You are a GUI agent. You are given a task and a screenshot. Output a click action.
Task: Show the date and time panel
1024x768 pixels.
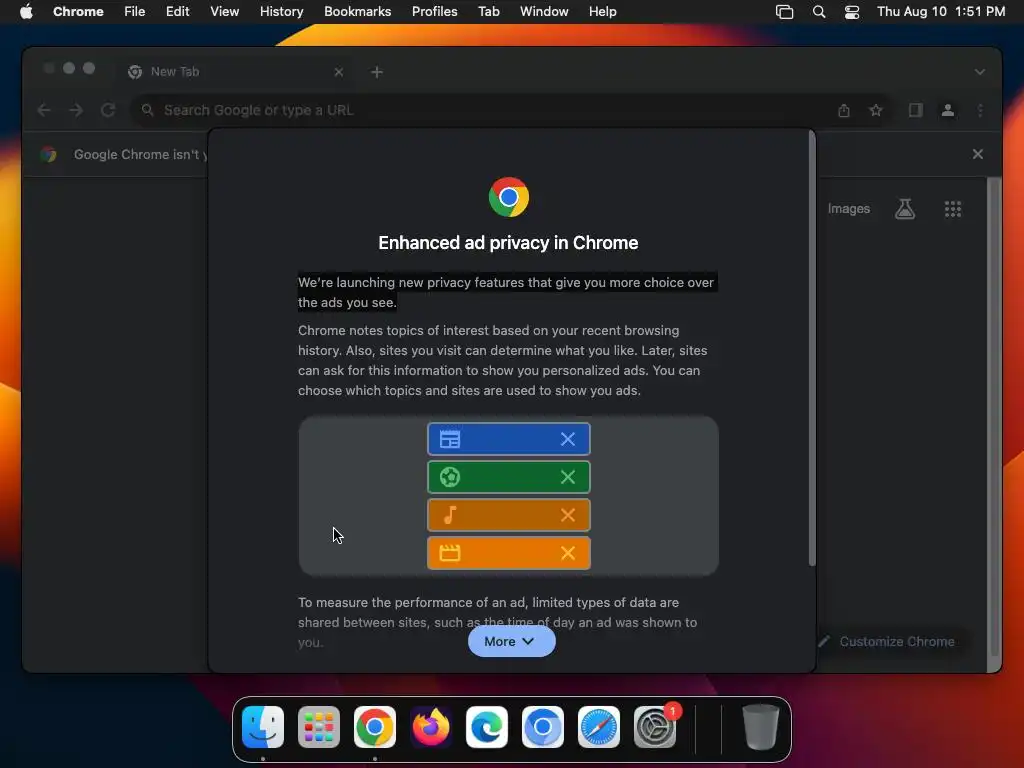(940, 11)
